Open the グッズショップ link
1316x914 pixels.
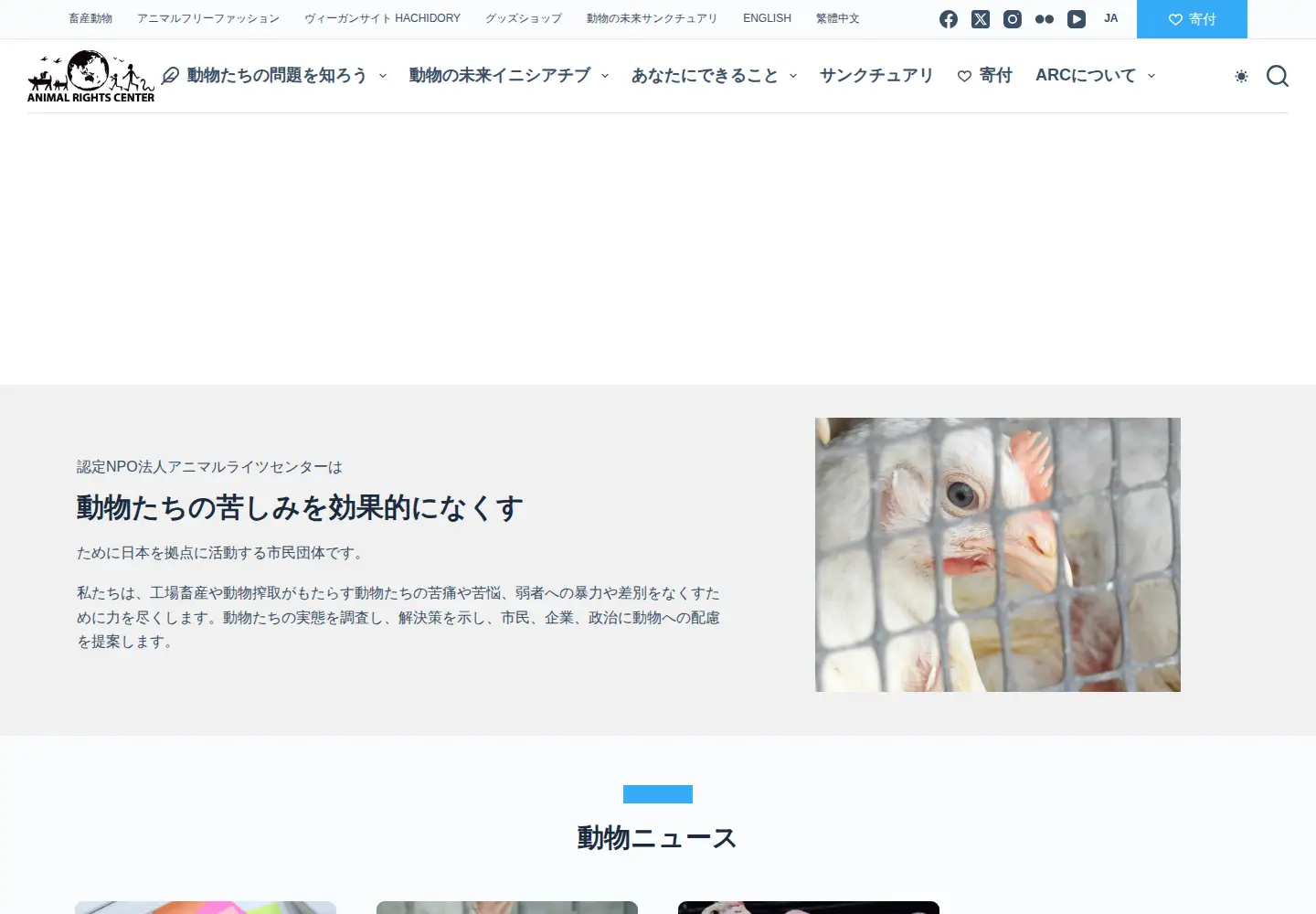coord(524,18)
